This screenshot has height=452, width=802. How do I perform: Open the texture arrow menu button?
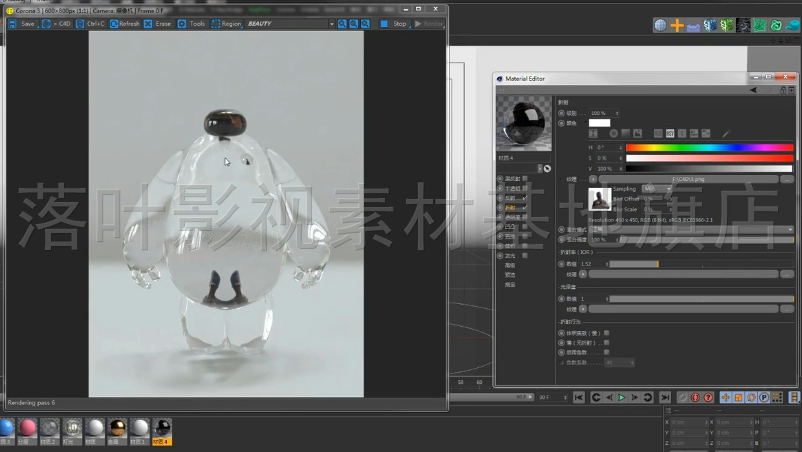(x=593, y=179)
